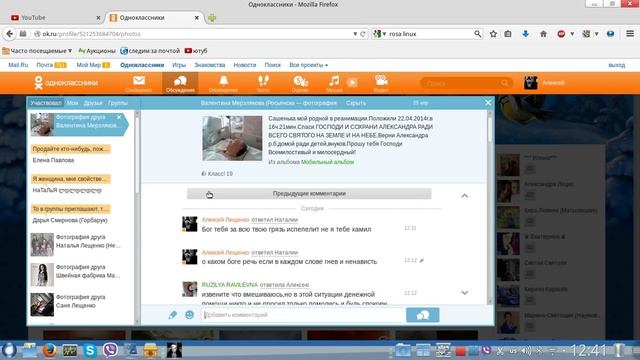Click the Odnoklassniki logo

pyautogui.click(x=66, y=83)
